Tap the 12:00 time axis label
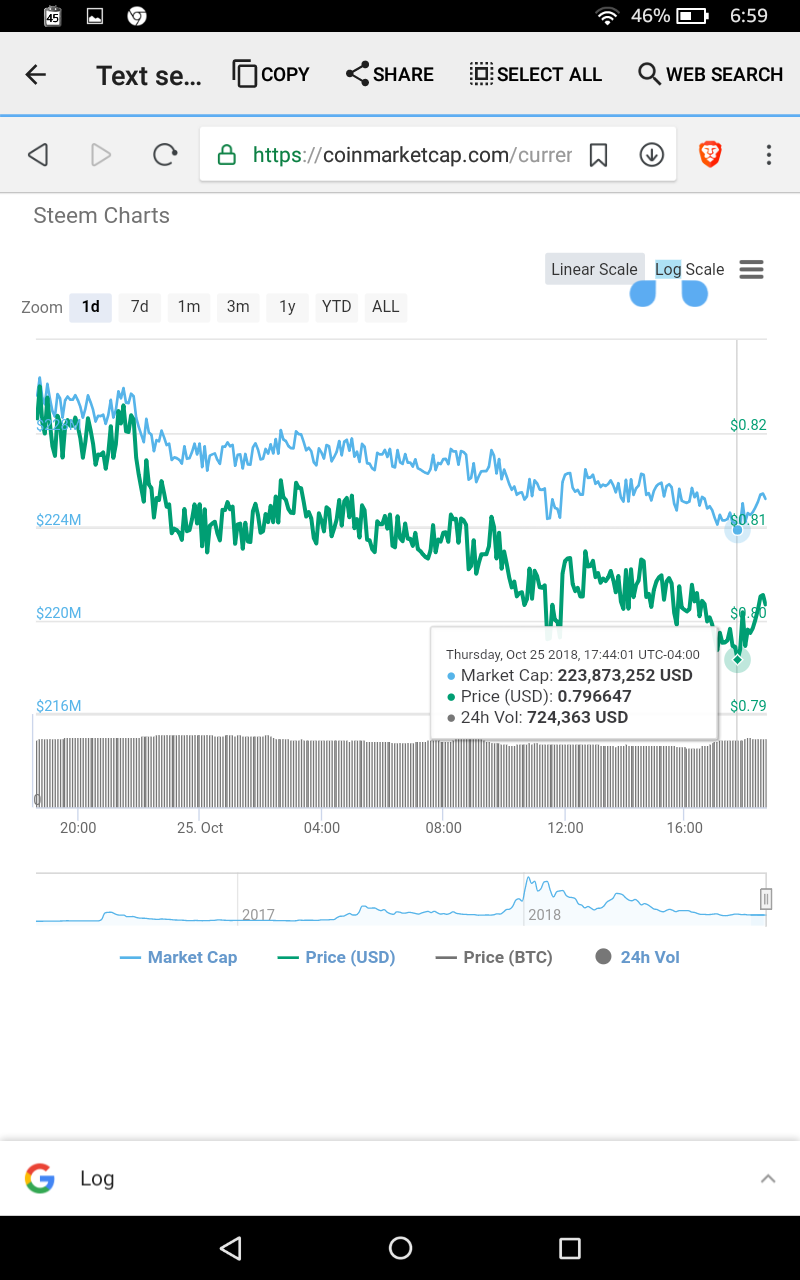The height and width of the screenshot is (1280, 800). [565, 828]
